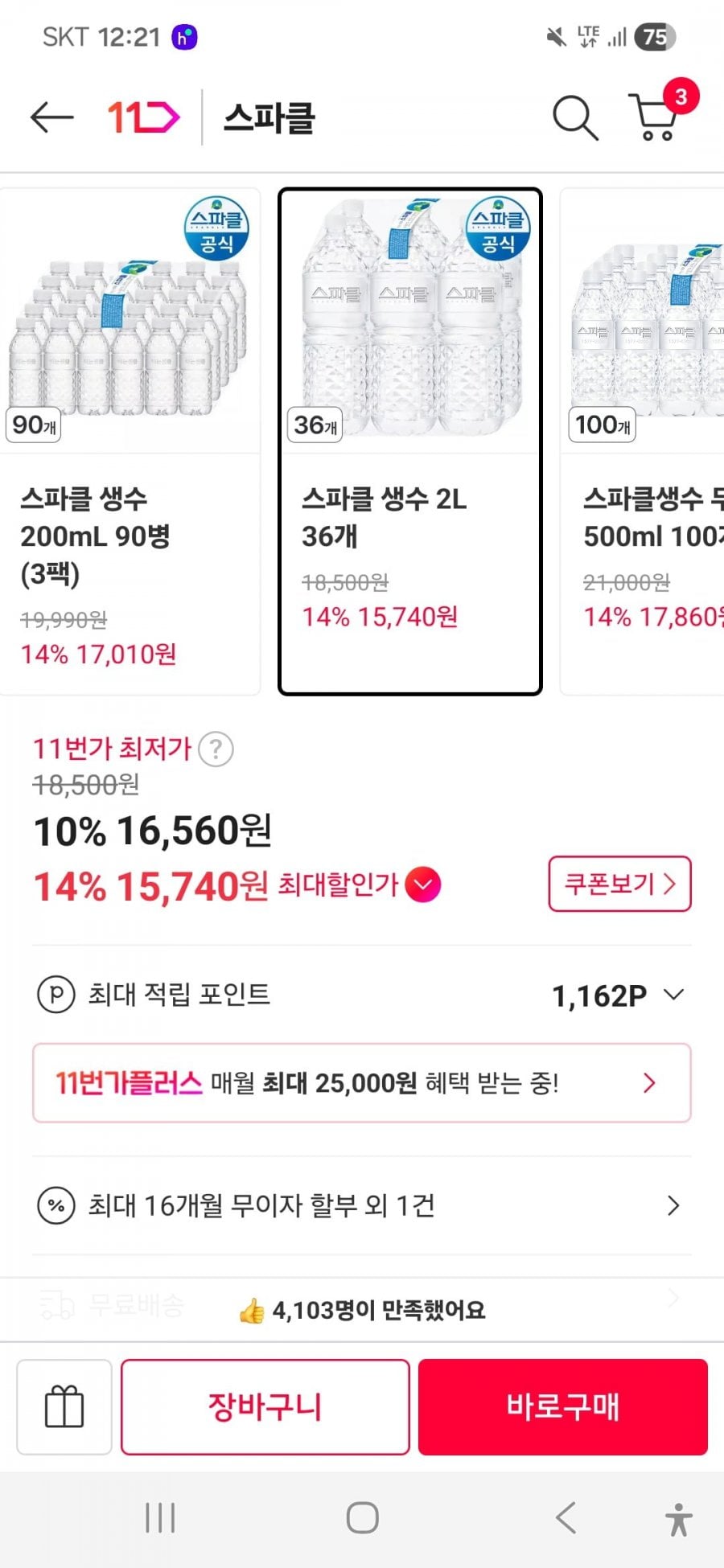Tap Android home button
The width and height of the screenshot is (724, 1568).
pos(362,1518)
